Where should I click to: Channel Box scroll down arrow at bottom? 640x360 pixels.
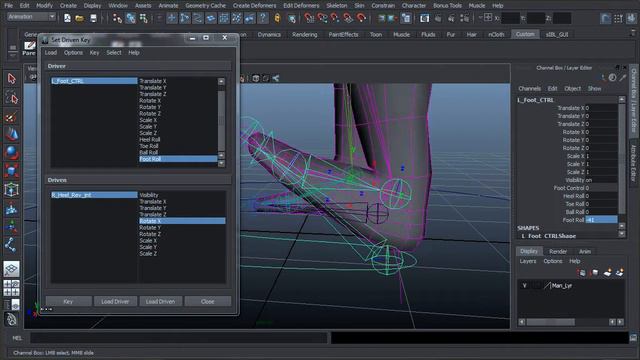point(622,234)
